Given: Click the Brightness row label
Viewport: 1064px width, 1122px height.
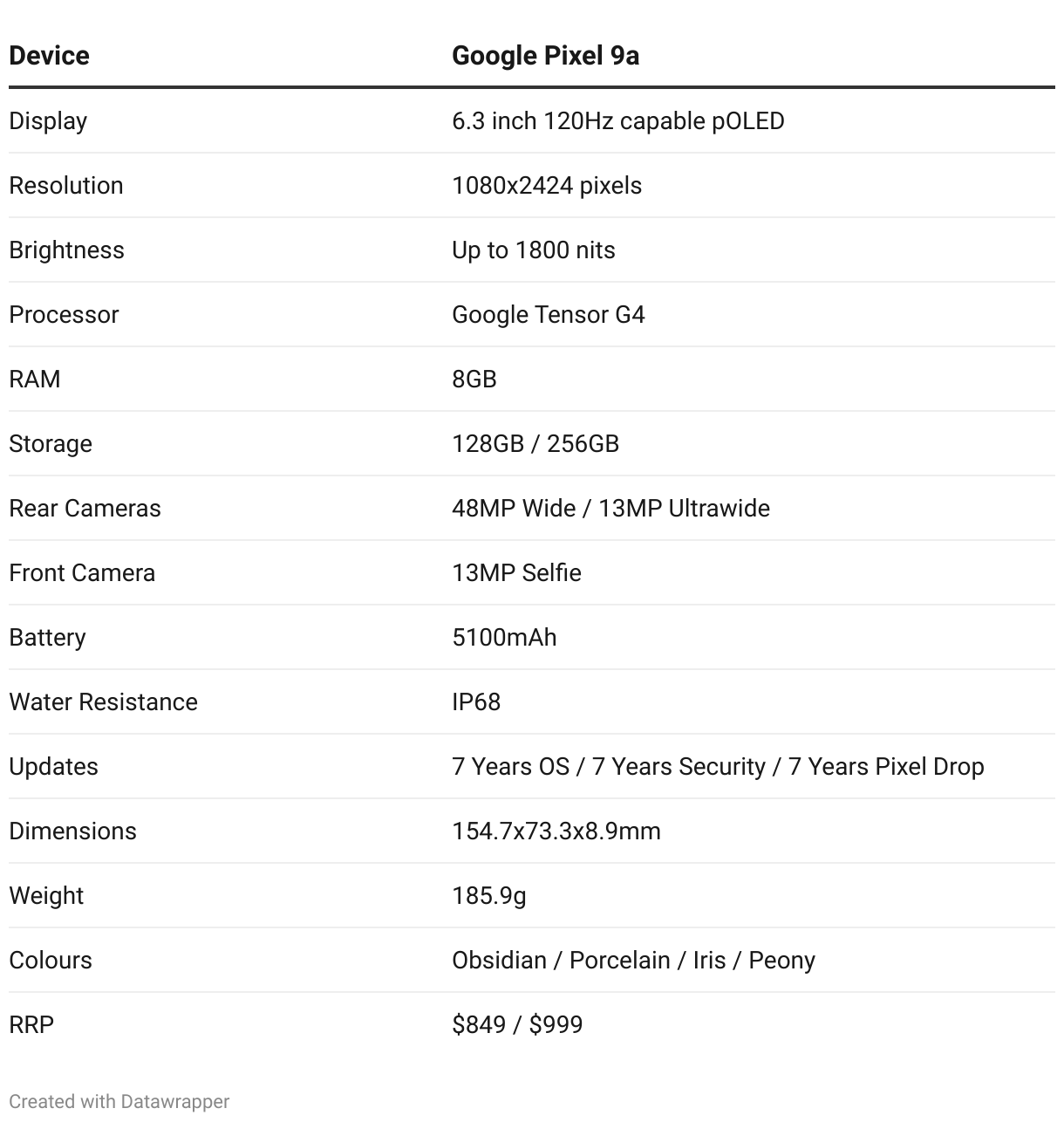Looking at the screenshot, I should 66,250.
